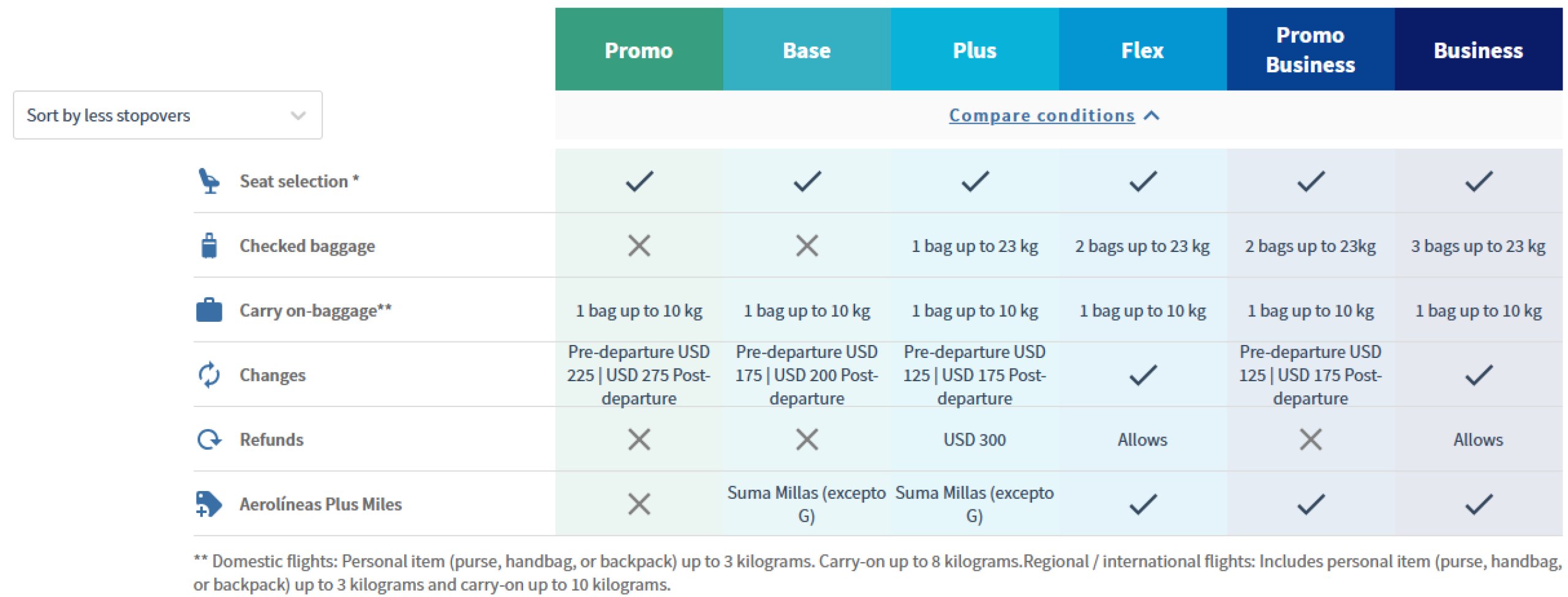Click the Seat selection seat icon
This screenshot has height=597, width=1568.
pos(209,181)
